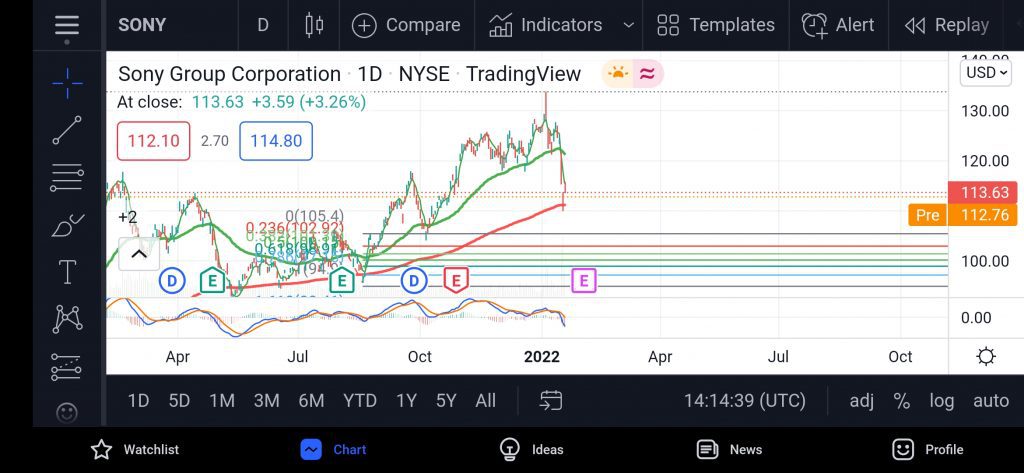Set range to 5D
1024x473 pixels.
pyautogui.click(x=179, y=400)
